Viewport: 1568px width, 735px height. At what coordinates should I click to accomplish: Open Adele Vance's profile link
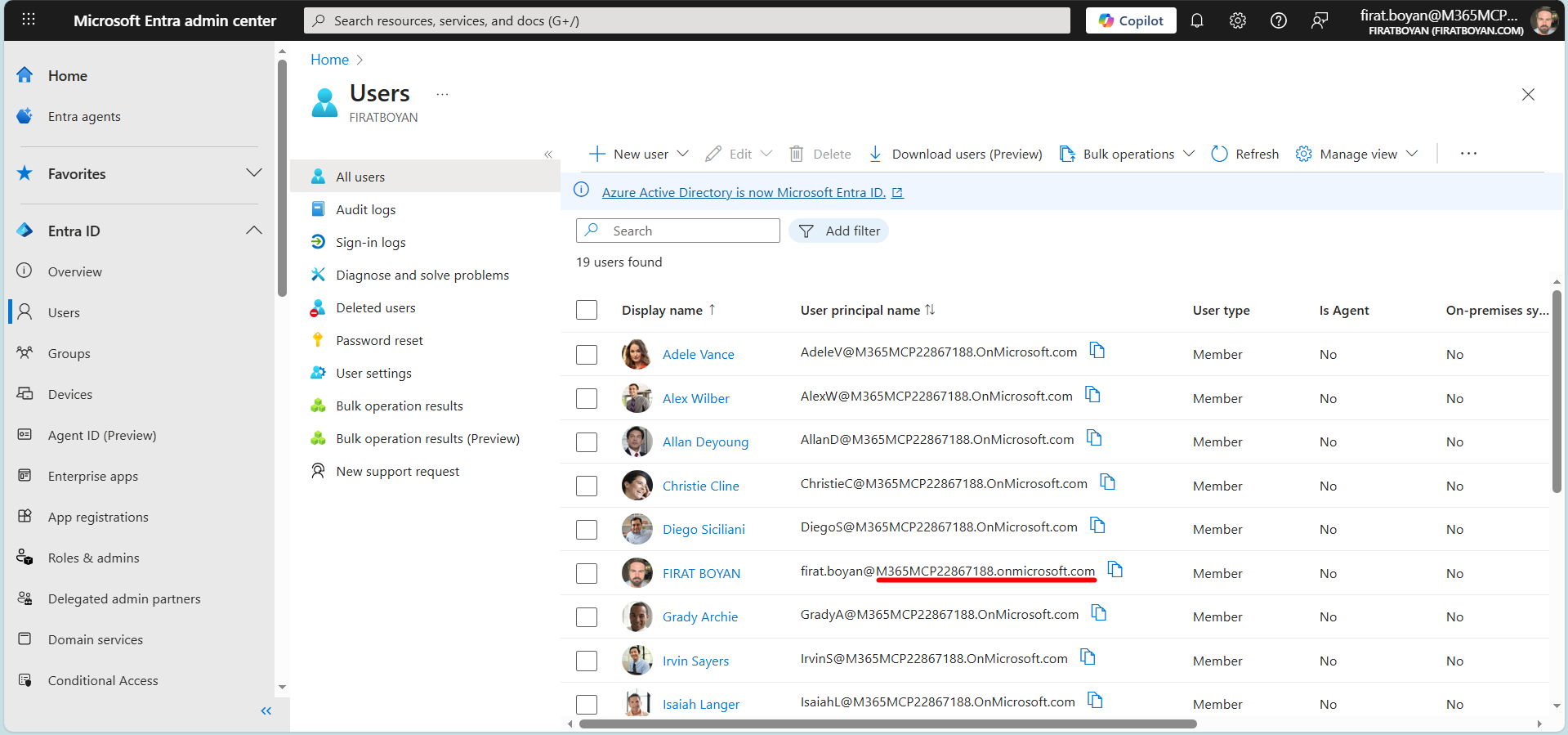699,355
